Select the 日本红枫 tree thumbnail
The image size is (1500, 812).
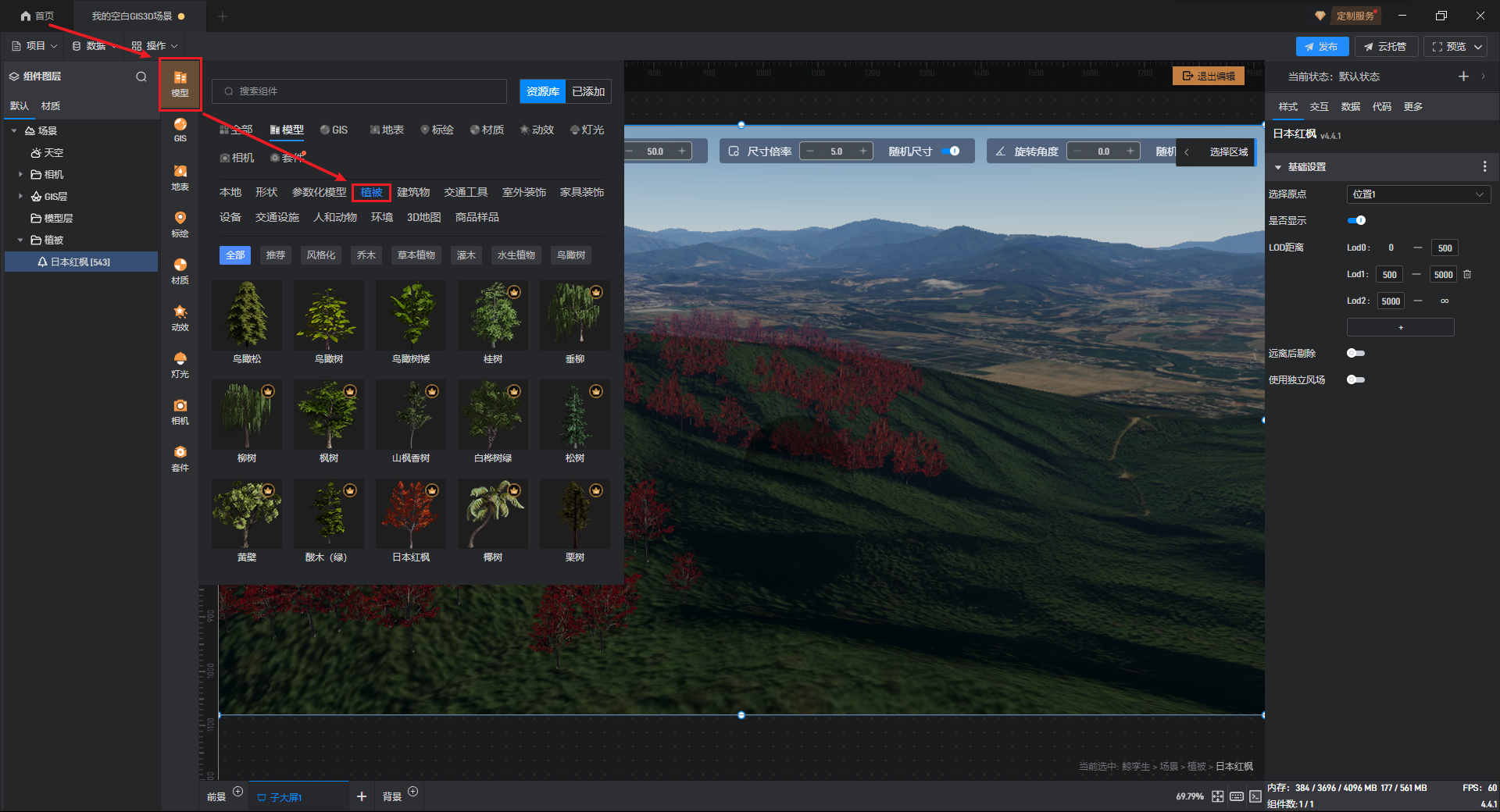(410, 514)
